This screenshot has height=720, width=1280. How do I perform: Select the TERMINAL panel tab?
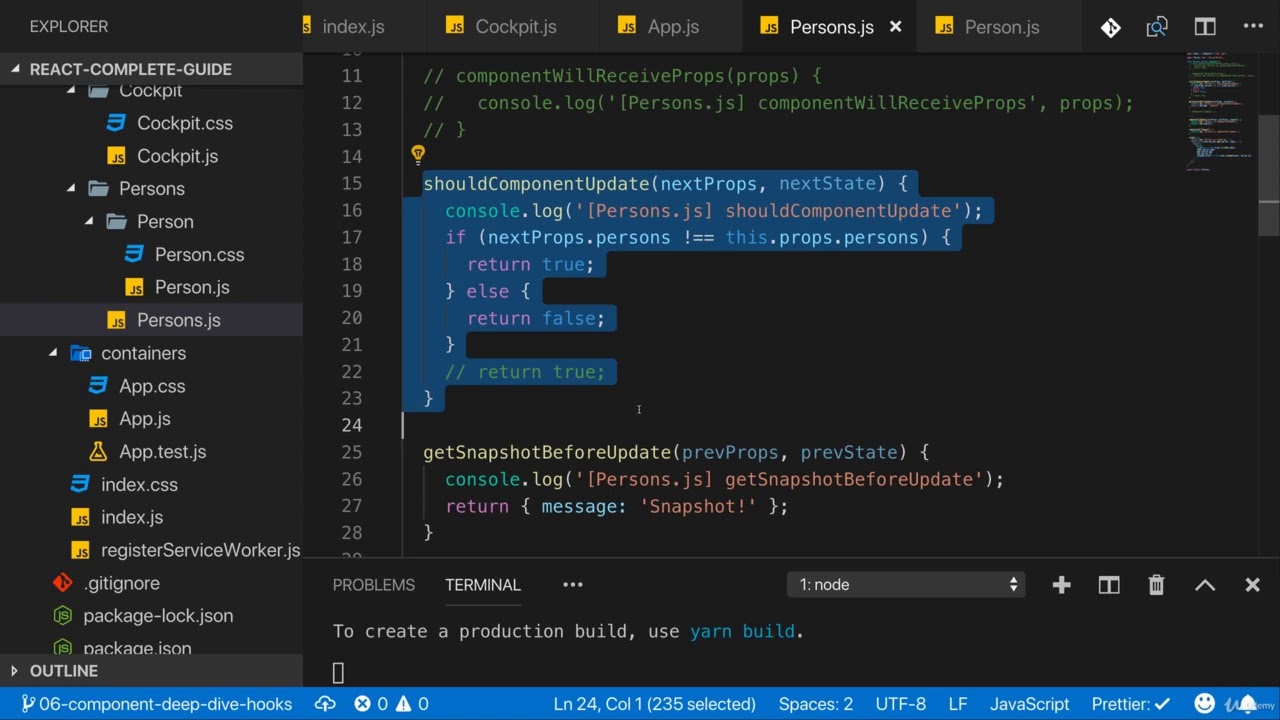(x=483, y=585)
